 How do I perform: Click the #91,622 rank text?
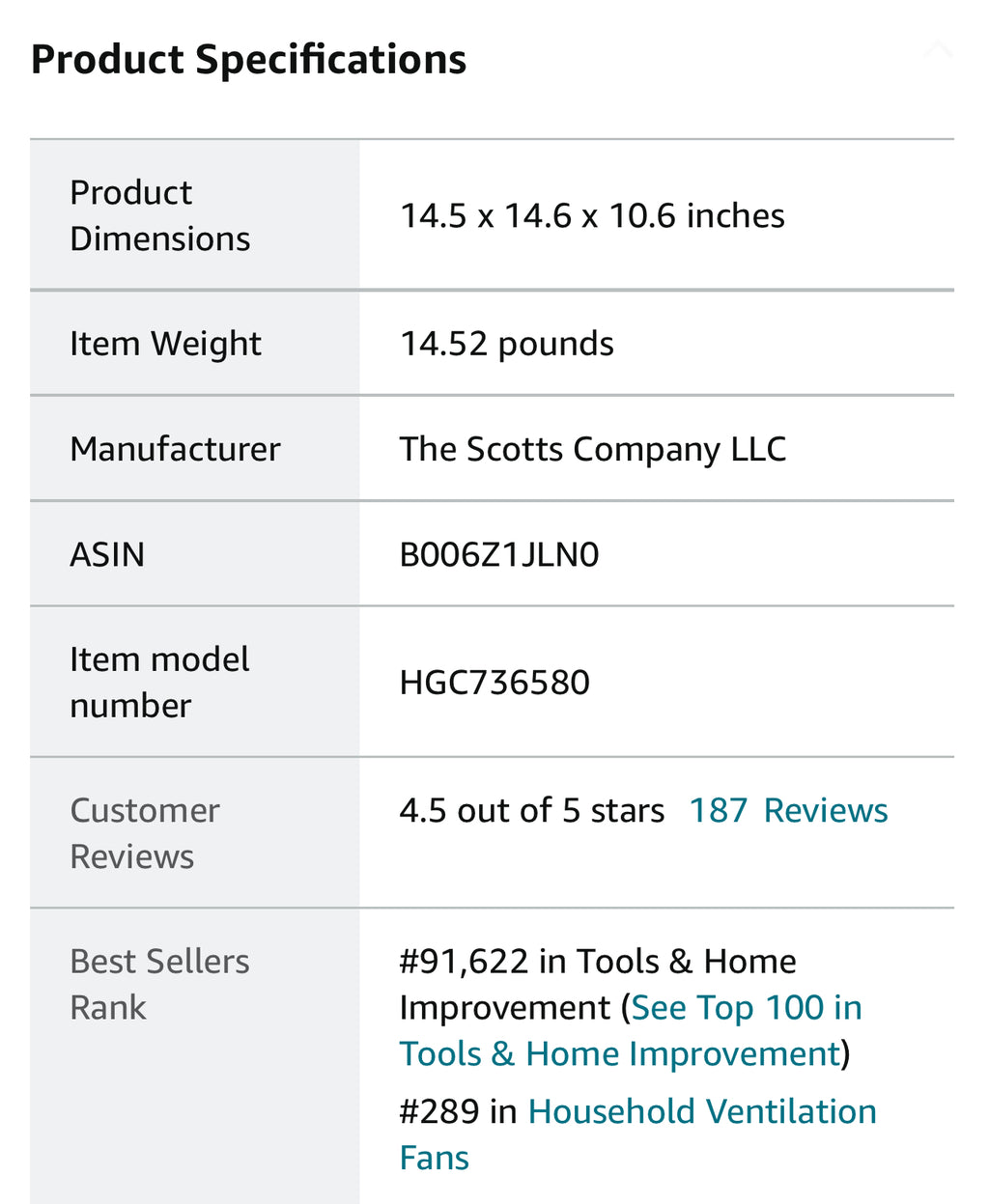464,962
